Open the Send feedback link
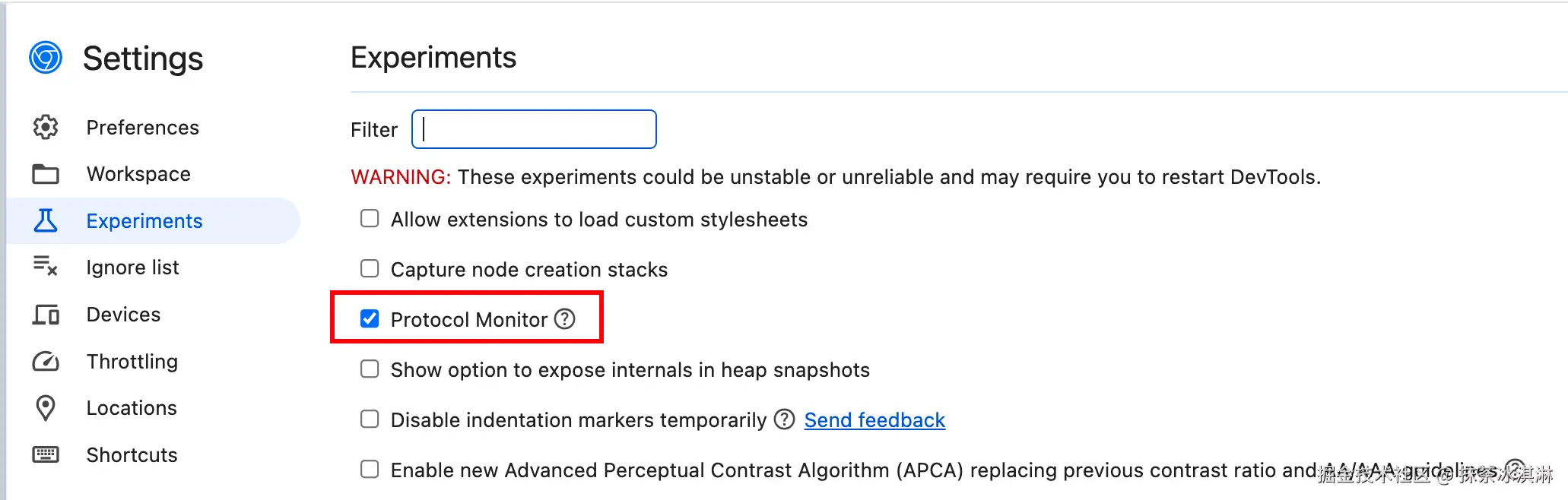 point(874,420)
